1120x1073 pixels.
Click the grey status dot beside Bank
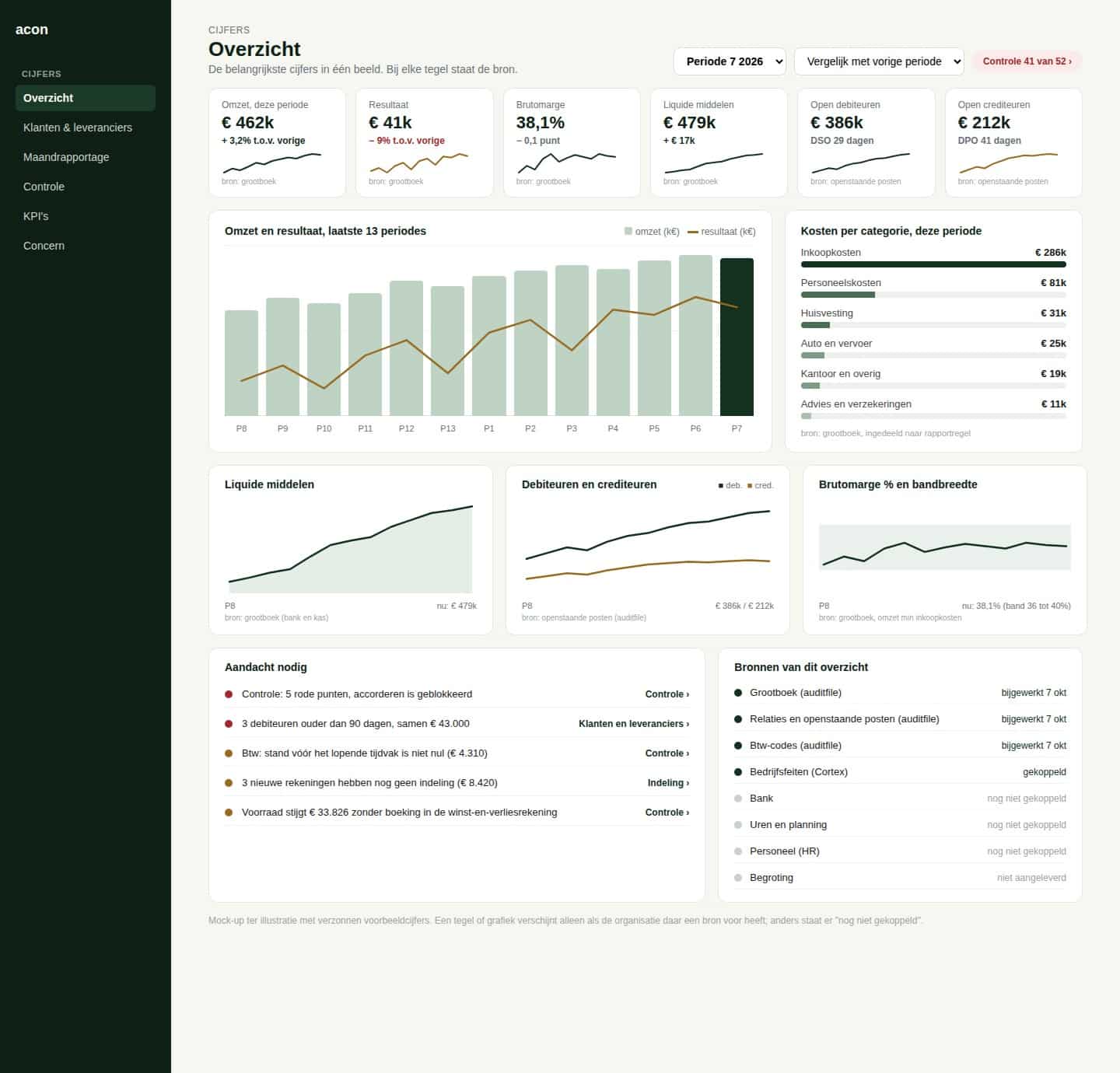coord(738,799)
